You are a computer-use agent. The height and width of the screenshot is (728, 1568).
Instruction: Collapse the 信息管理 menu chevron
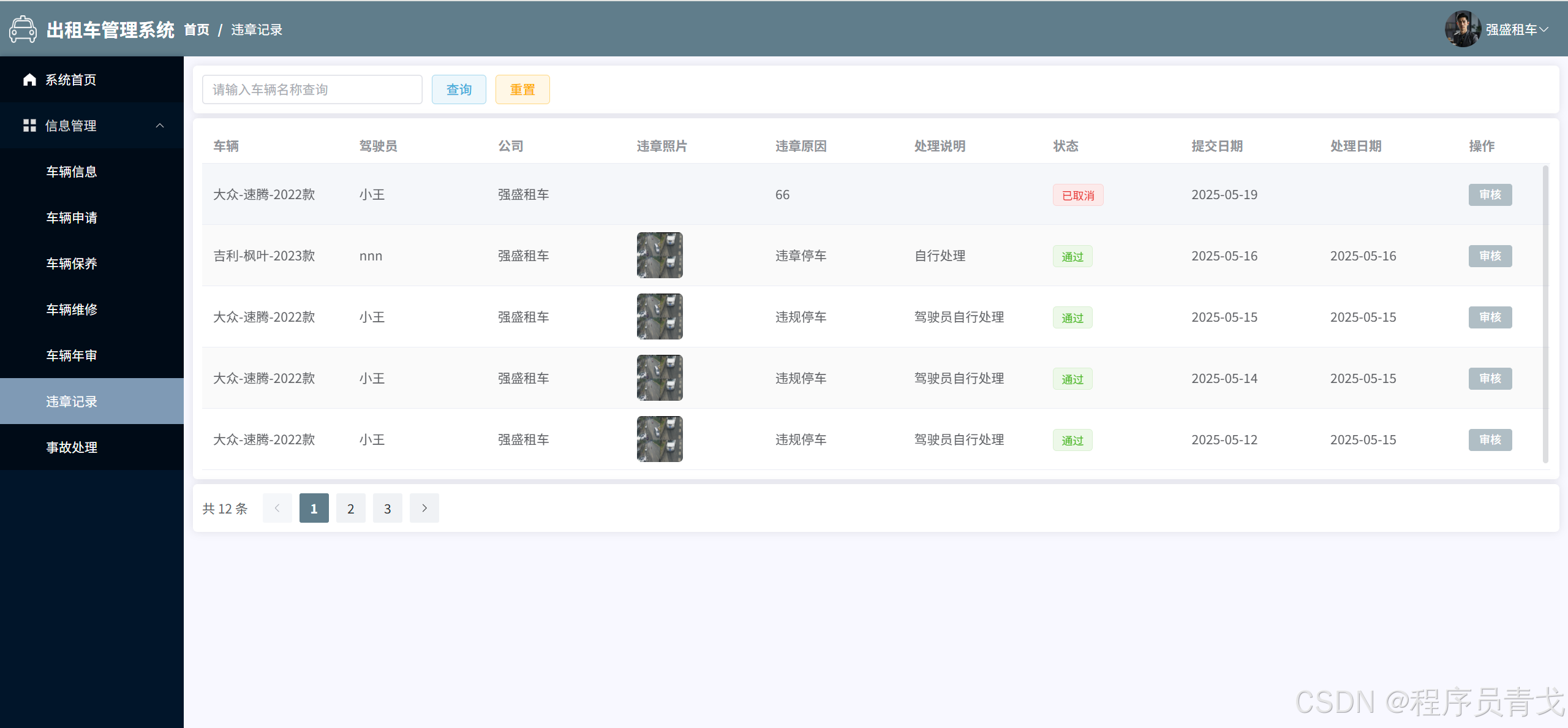point(160,126)
